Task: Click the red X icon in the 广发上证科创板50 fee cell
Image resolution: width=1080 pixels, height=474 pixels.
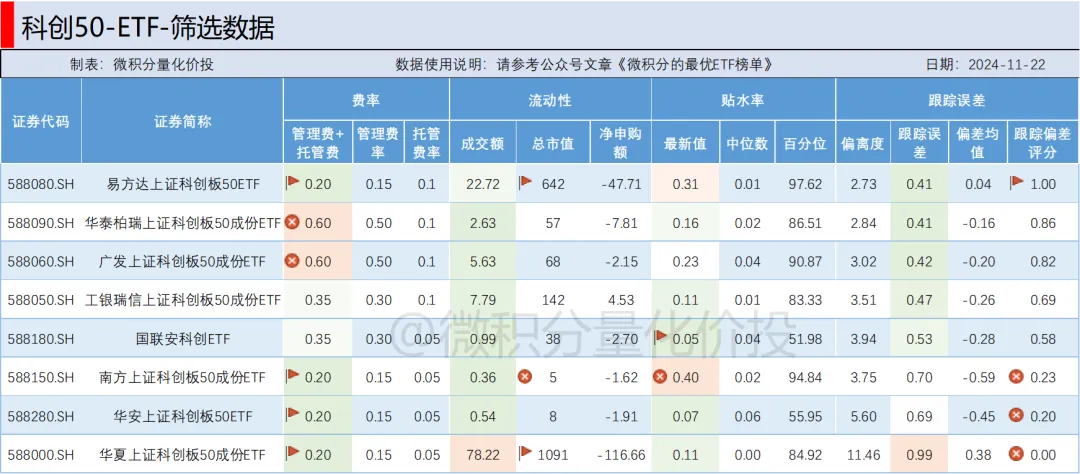Action: 293,260
